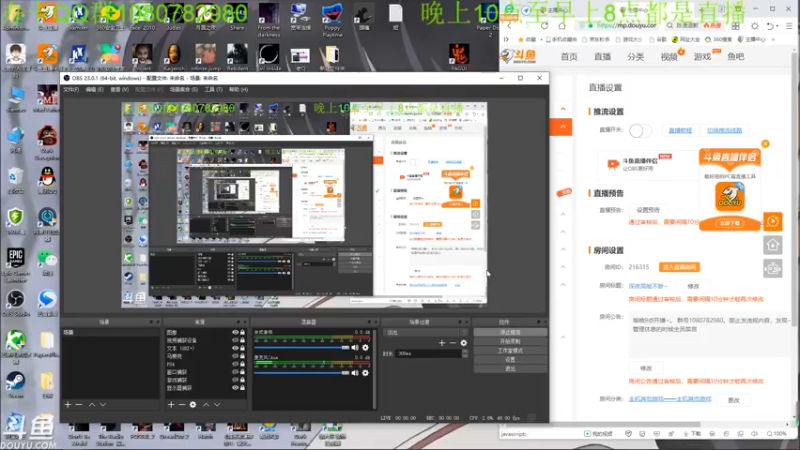Viewport: 800px width, 450px height.
Task: Move the selected source down
Action: pyautogui.click(x=217, y=405)
